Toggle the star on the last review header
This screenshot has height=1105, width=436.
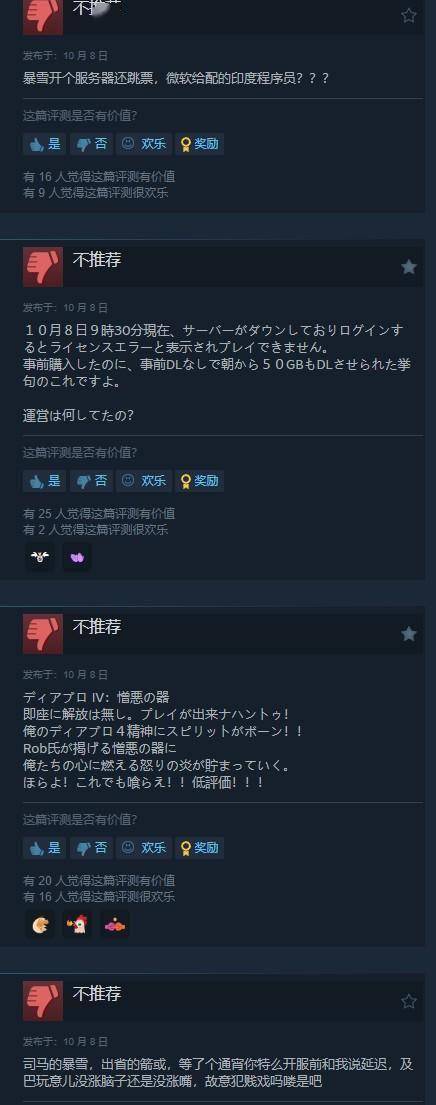(409, 1001)
